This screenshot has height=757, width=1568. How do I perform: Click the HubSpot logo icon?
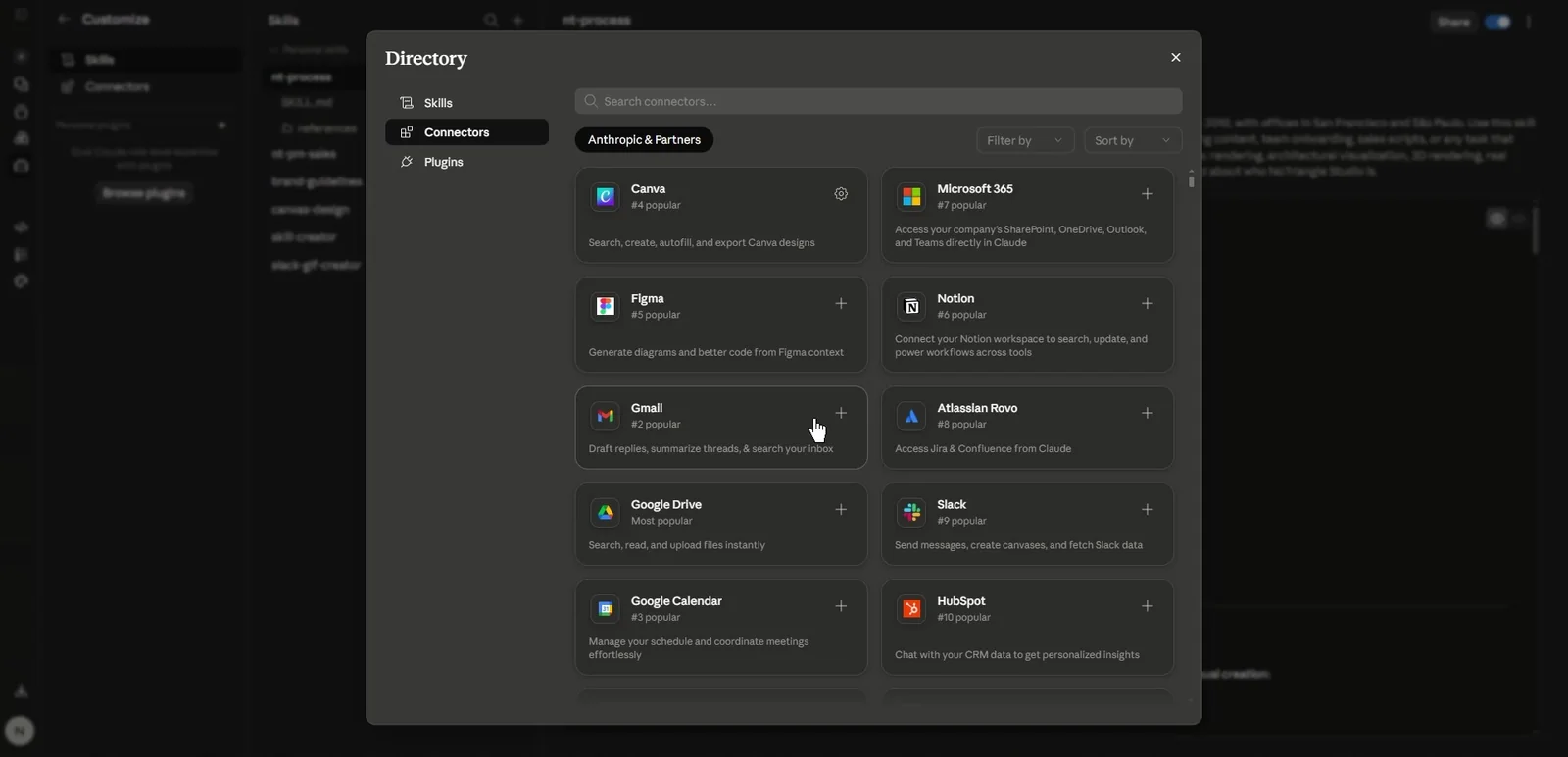click(911, 609)
